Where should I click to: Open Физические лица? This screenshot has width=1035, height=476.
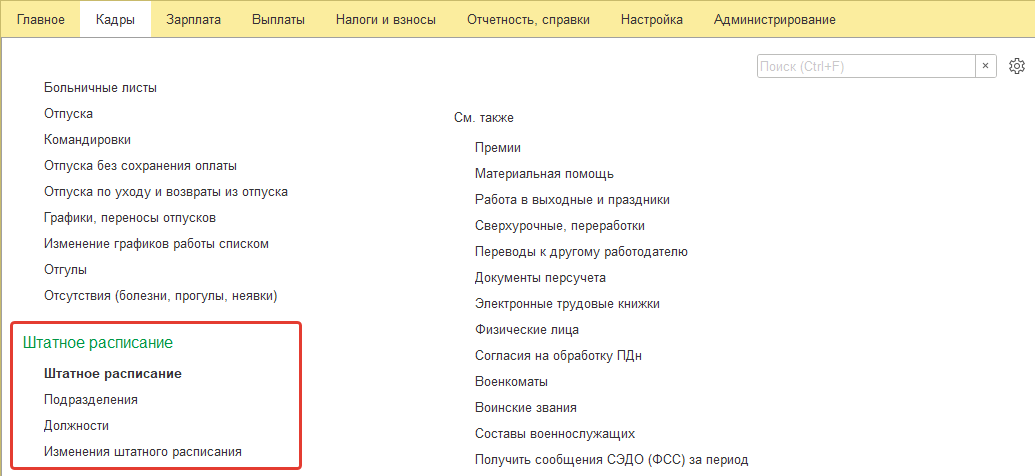[x=527, y=330]
